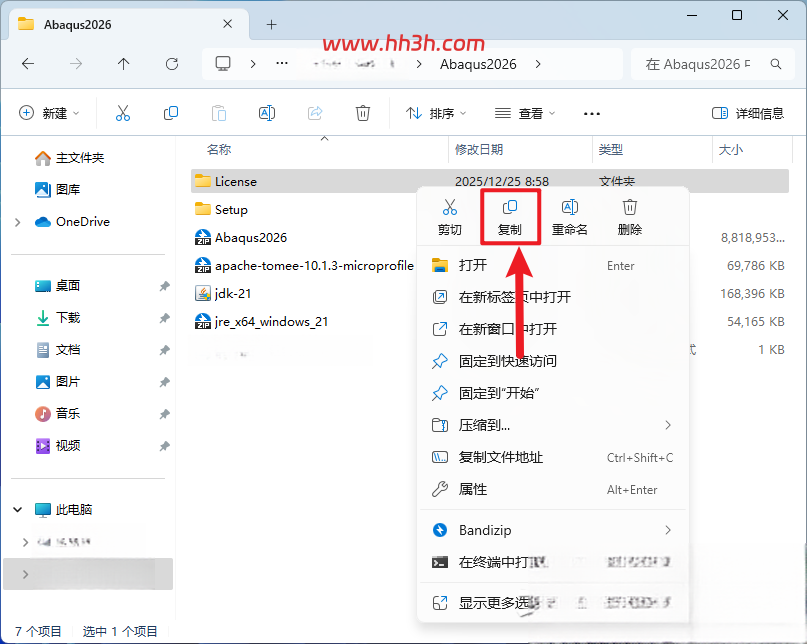Click the Cut icon in the toolbar

click(122, 113)
